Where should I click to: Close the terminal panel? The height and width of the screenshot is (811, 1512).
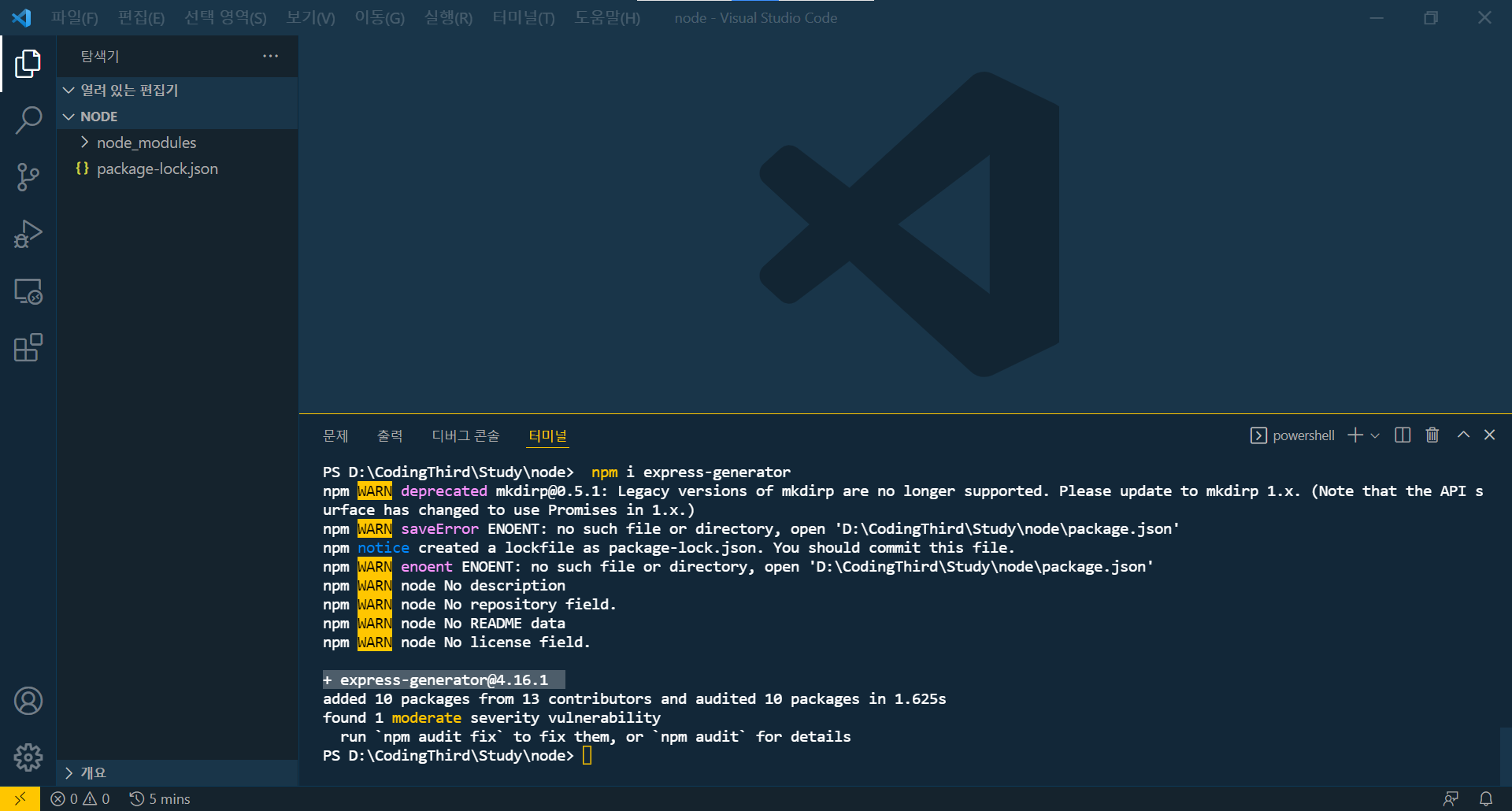click(x=1489, y=435)
